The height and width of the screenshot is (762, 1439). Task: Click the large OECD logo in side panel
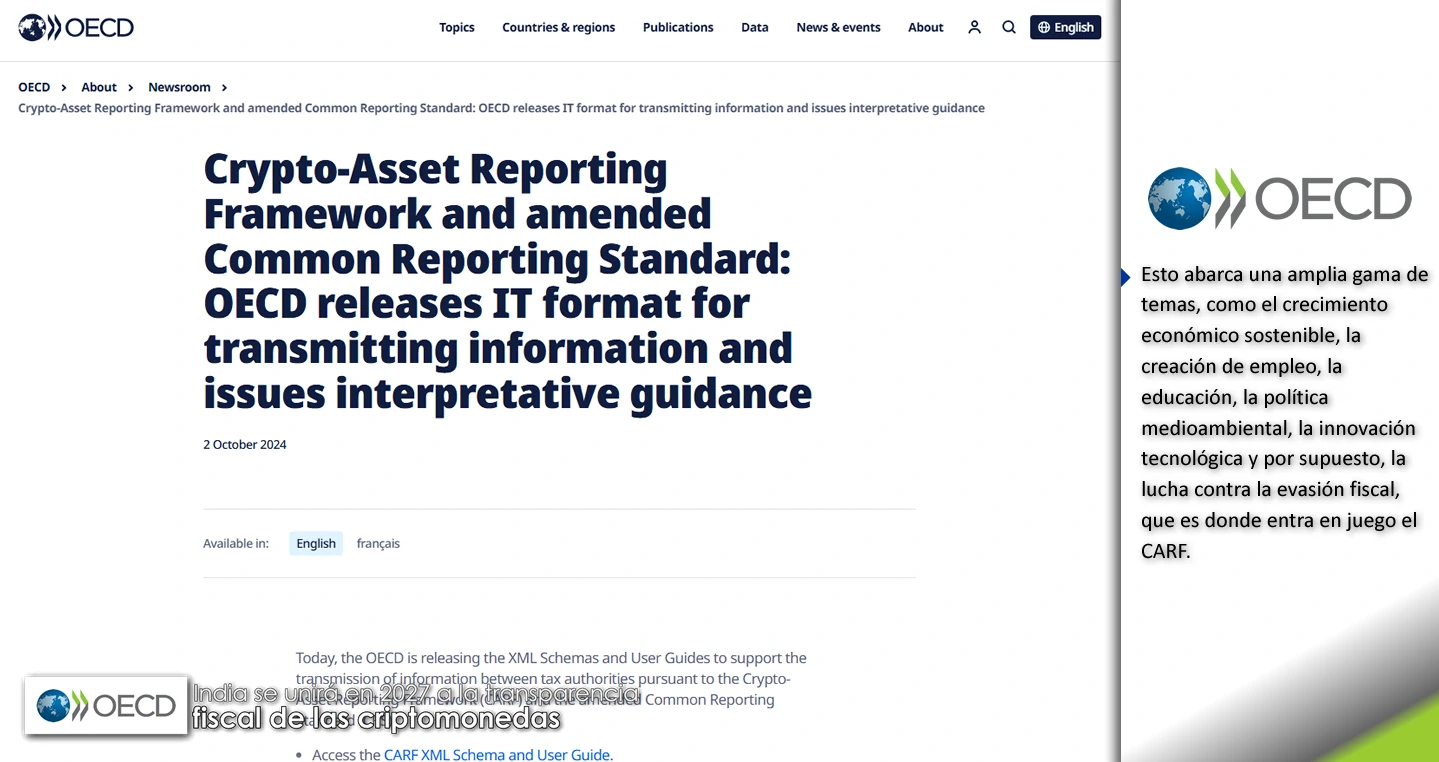(x=1279, y=198)
